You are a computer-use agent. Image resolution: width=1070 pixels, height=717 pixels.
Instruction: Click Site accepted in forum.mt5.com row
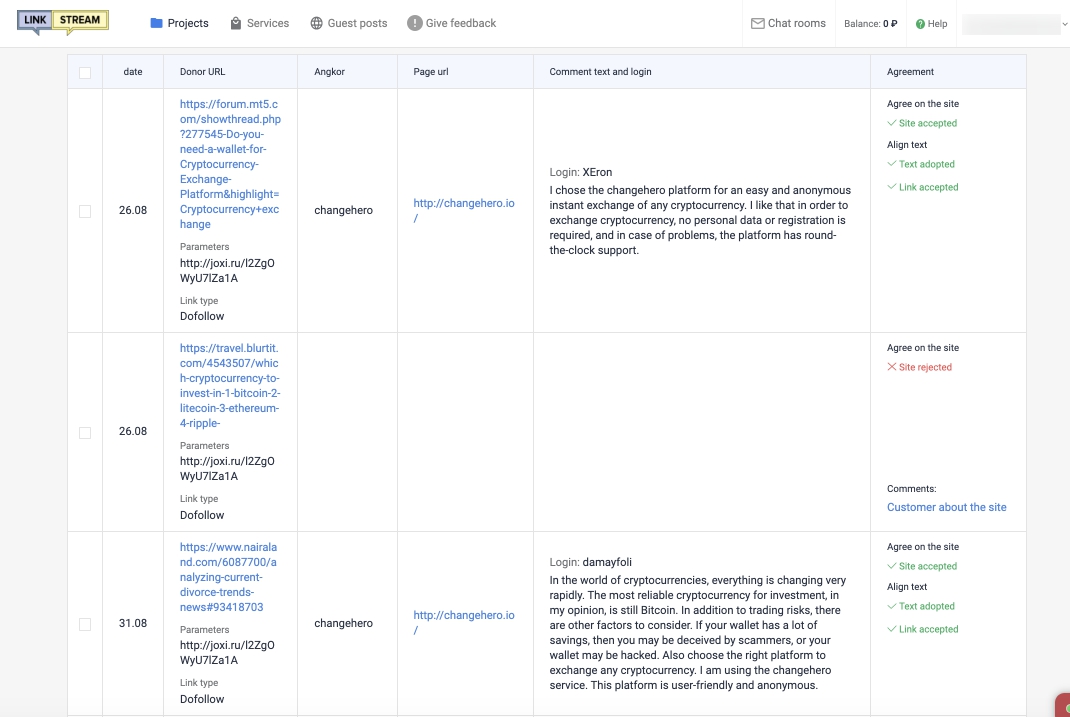pyautogui.click(x=922, y=123)
